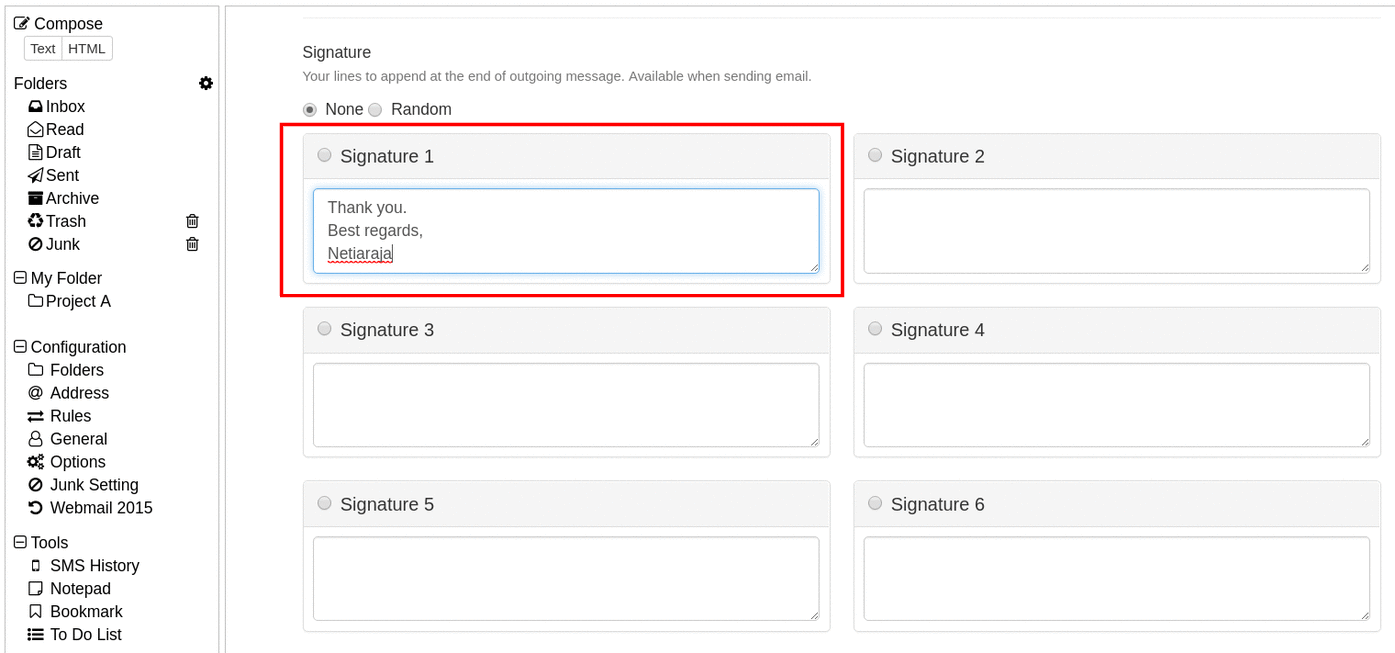The height and width of the screenshot is (653, 1395).
Task: Collapse the Tools section
Action: (20, 542)
